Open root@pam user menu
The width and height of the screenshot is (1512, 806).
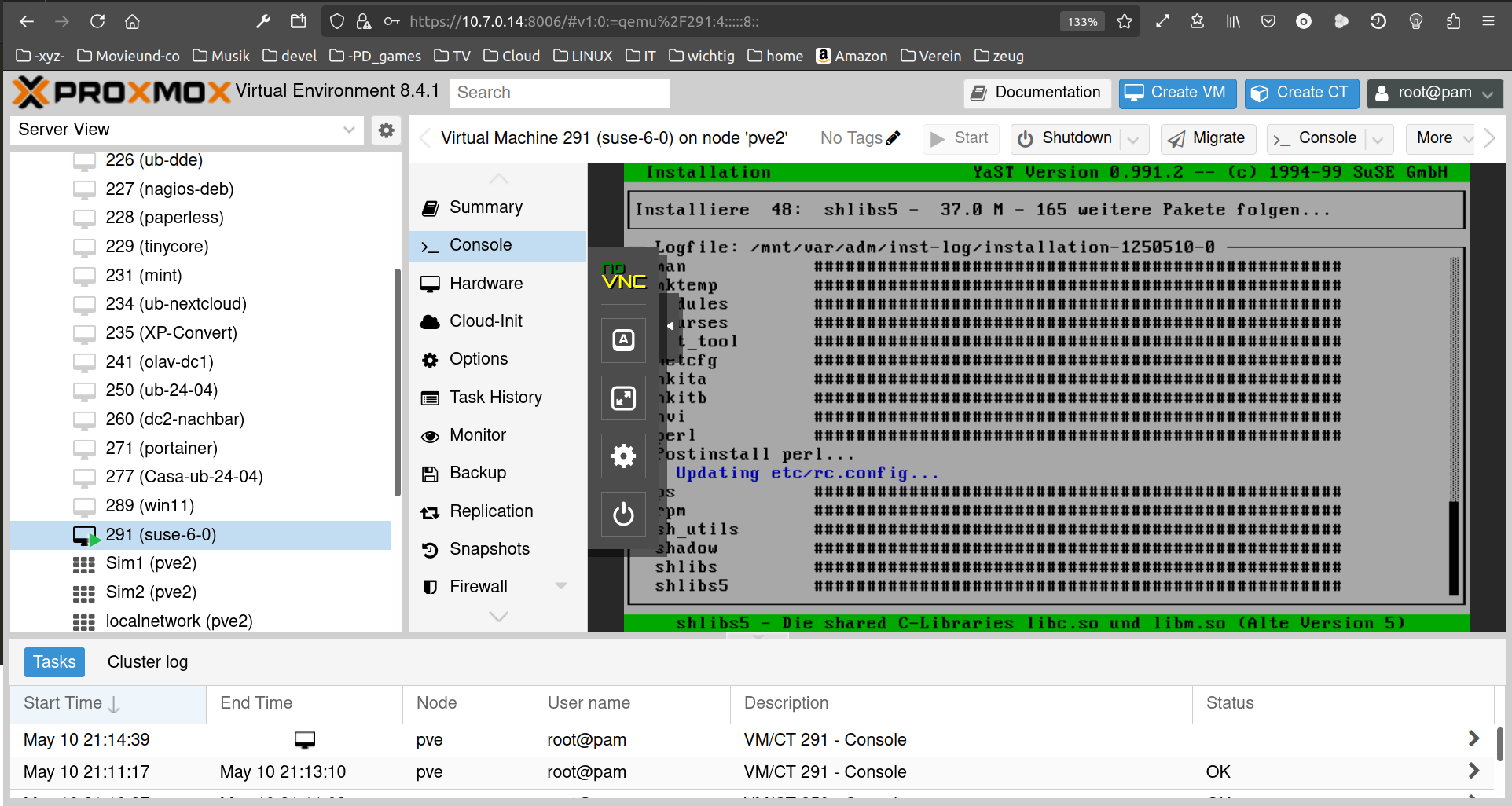pos(1434,93)
